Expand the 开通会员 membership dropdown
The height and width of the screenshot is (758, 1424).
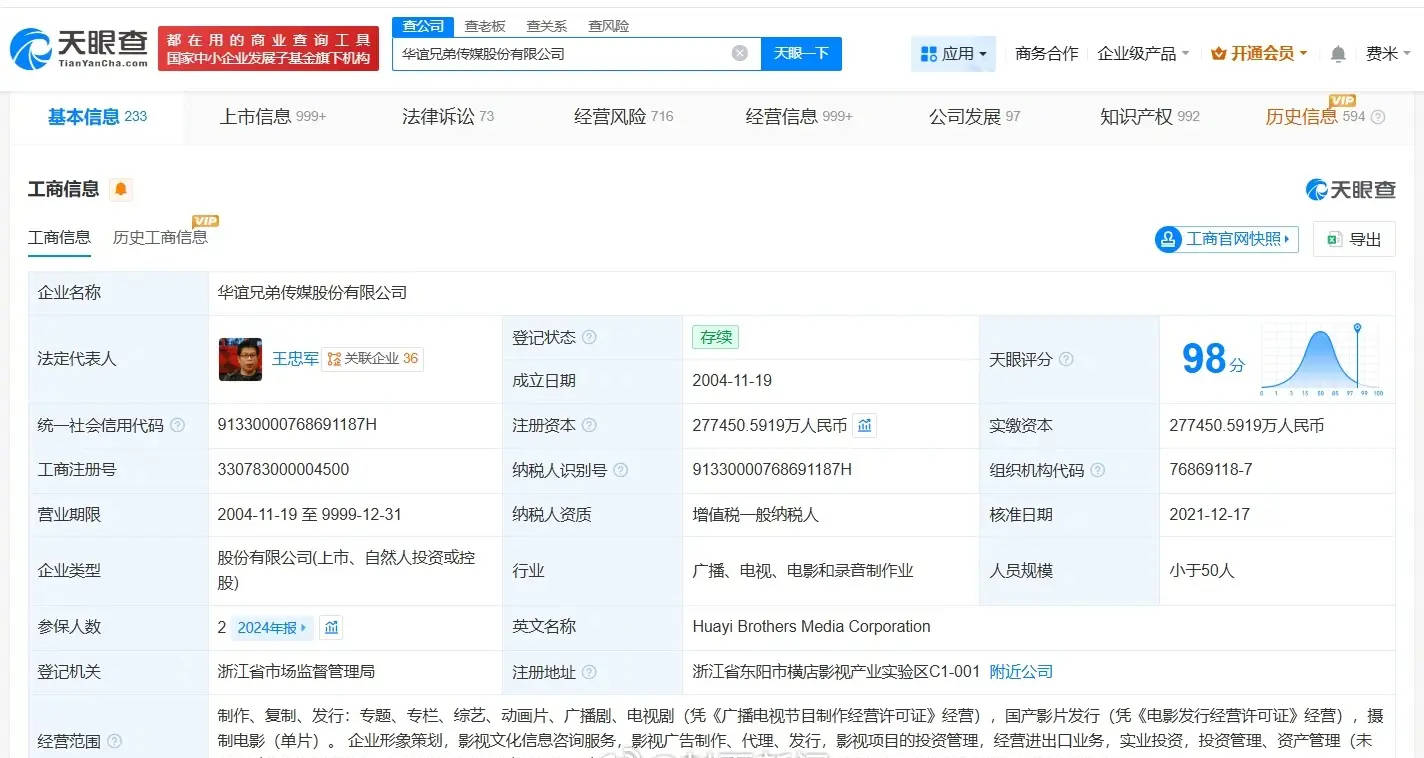point(1259,54)
